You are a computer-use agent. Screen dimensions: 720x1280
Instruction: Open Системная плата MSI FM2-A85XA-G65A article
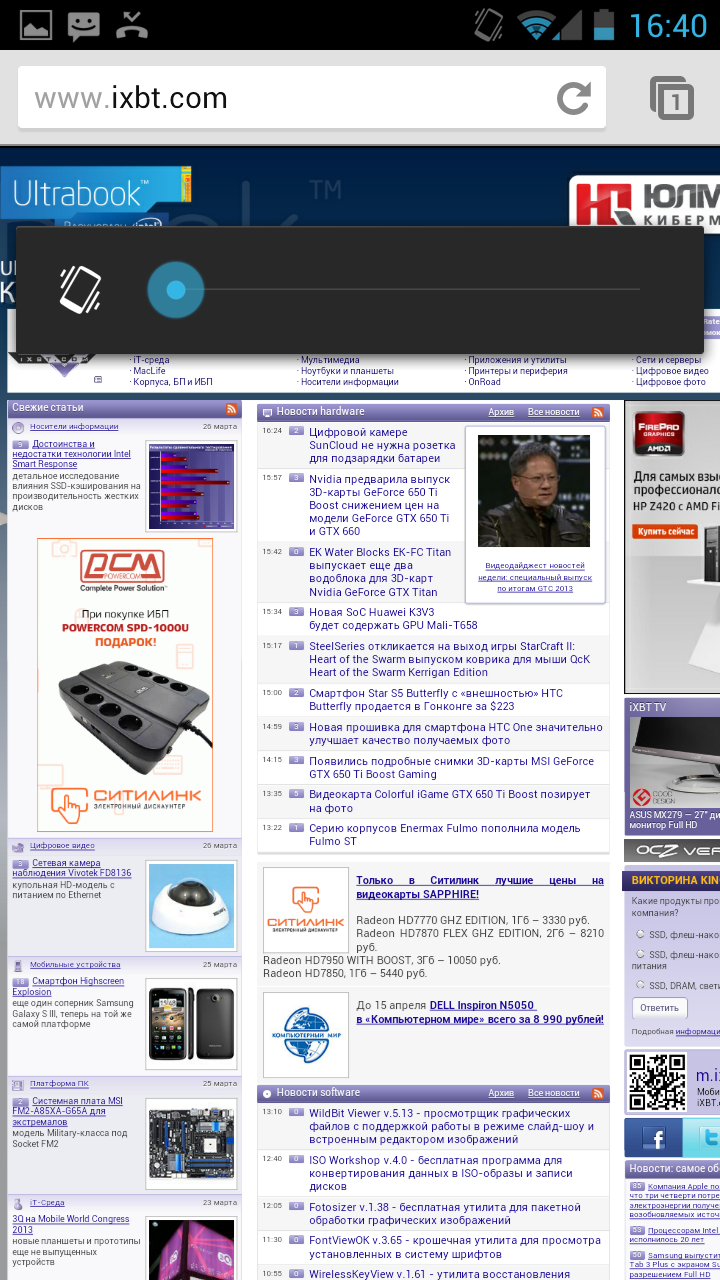67,1111
